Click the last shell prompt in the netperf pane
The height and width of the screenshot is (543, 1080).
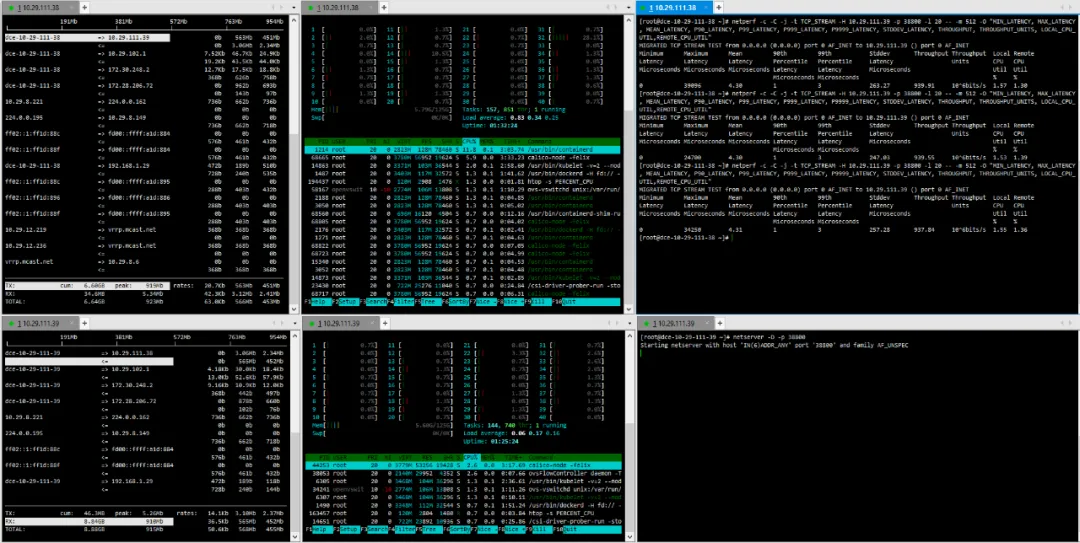tap(683, 237)
